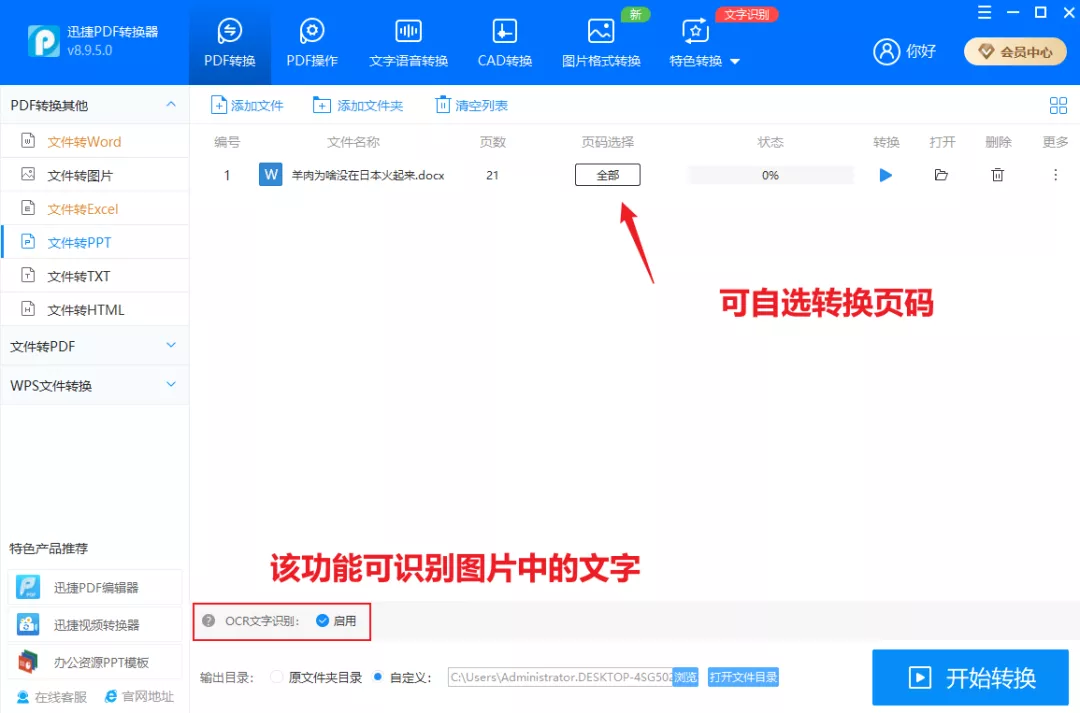Open output folder icon for docx row
Viewport: 1080px width, 713px height.
pos(941,175)
